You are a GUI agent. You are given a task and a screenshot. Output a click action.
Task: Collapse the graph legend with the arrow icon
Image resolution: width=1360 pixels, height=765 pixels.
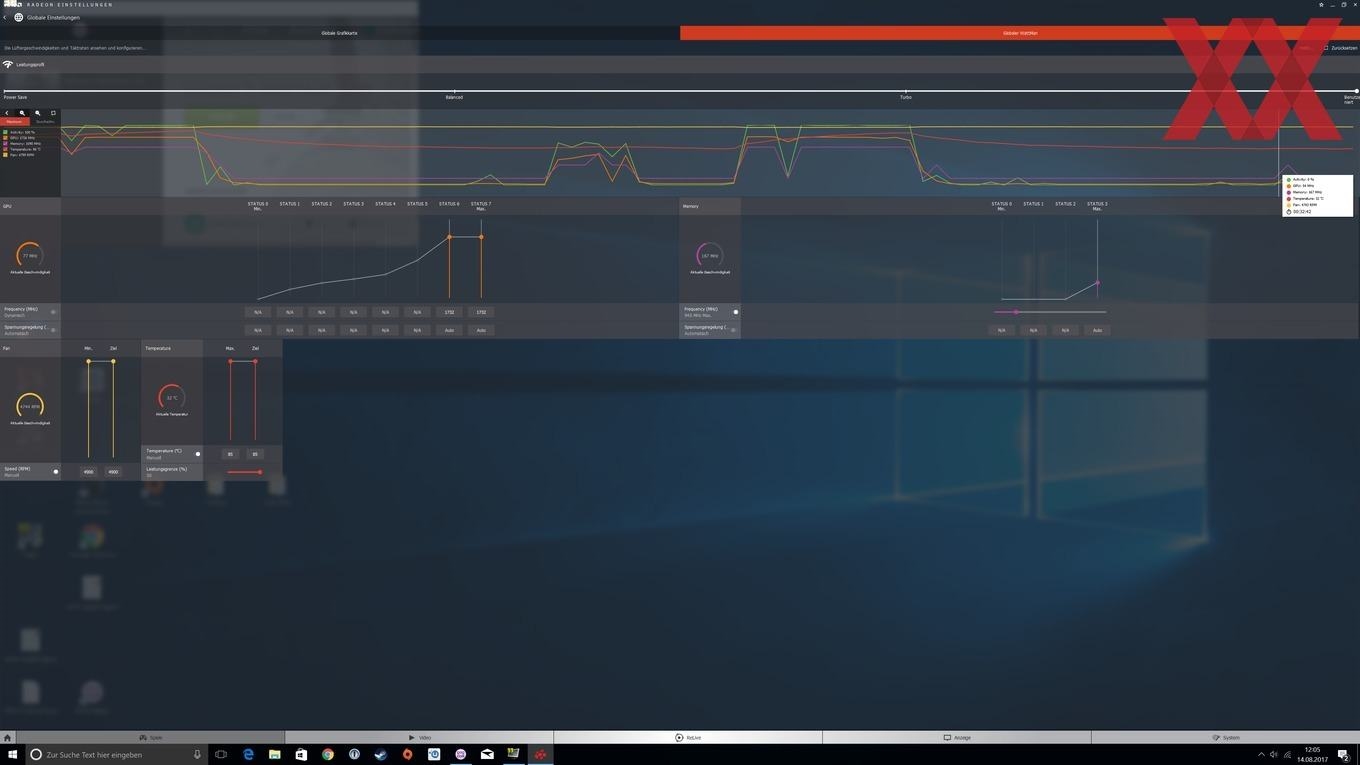6,113
